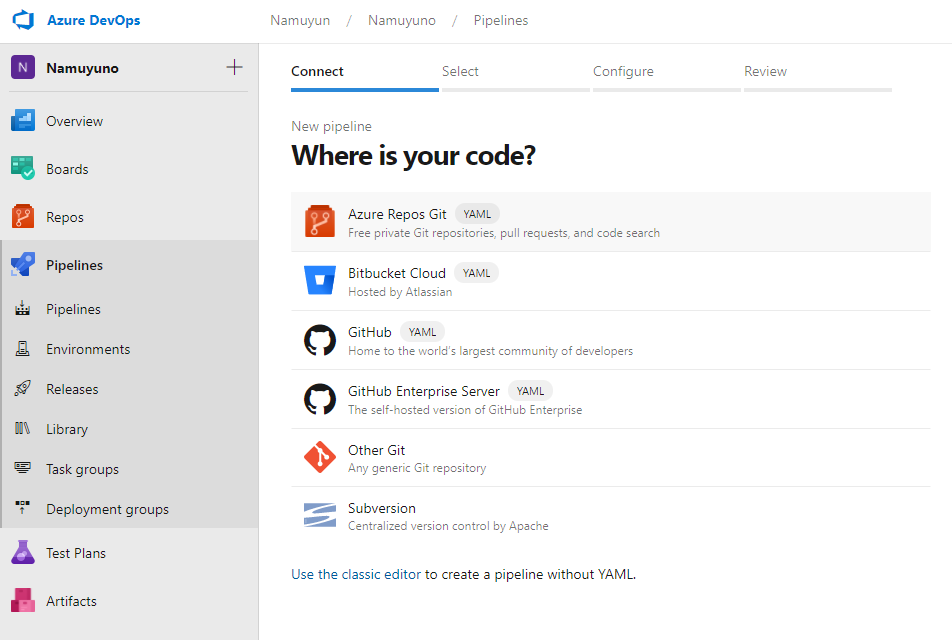Open Task groups in sidebar
This screenshot has width=952, height=640.
pos(82,469)
